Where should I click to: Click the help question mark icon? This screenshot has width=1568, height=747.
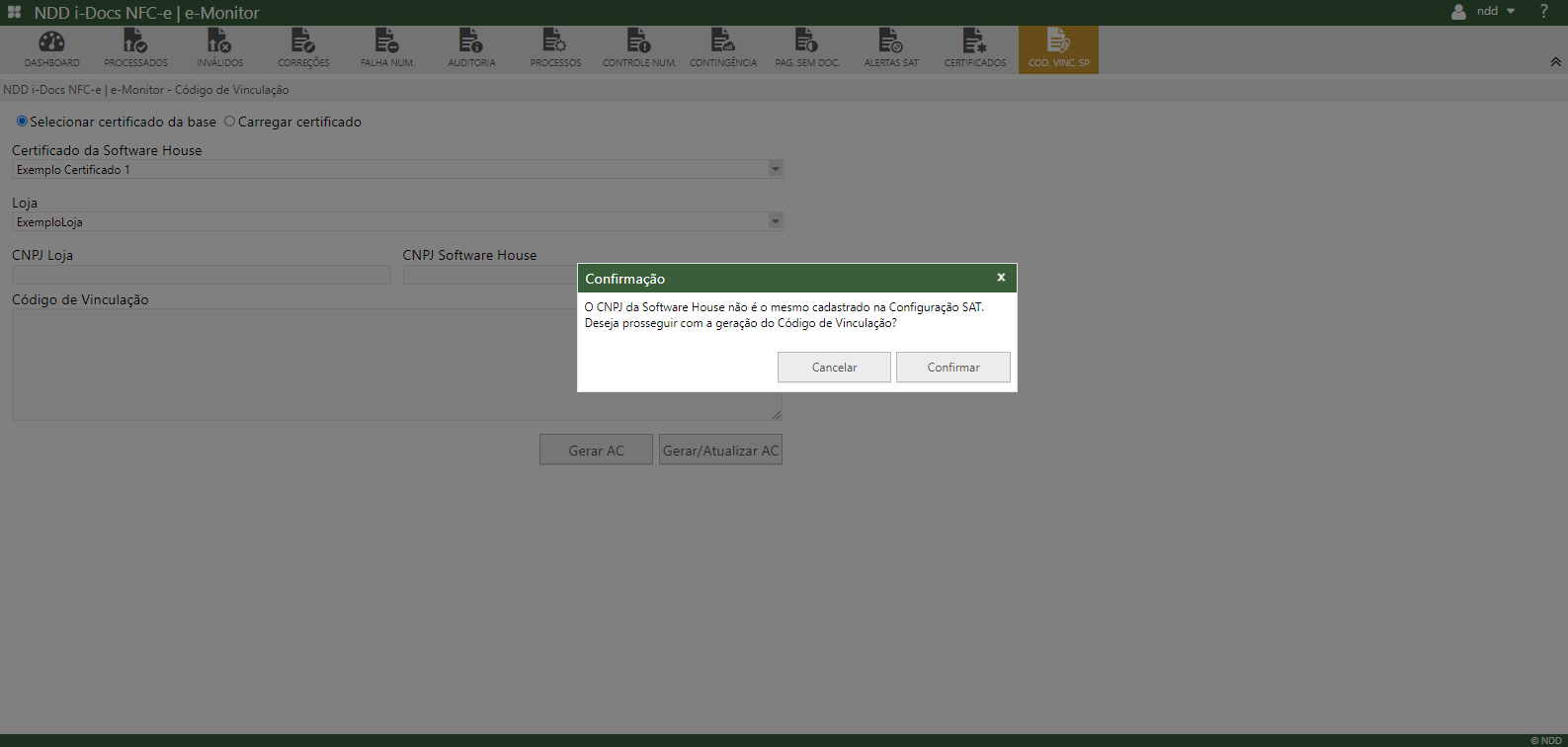(1543, 12)
